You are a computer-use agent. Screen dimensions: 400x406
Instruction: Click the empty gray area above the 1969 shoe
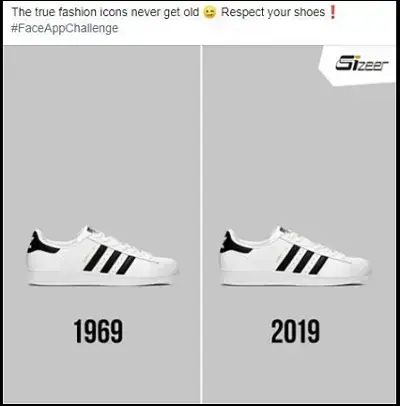pyautogui.click(x=102, y=133)
